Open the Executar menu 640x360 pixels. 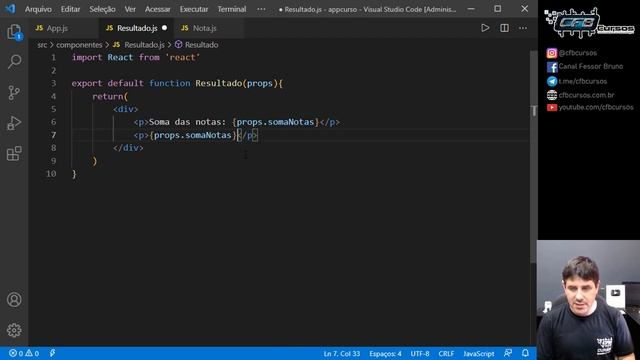(x=194, y=9)
